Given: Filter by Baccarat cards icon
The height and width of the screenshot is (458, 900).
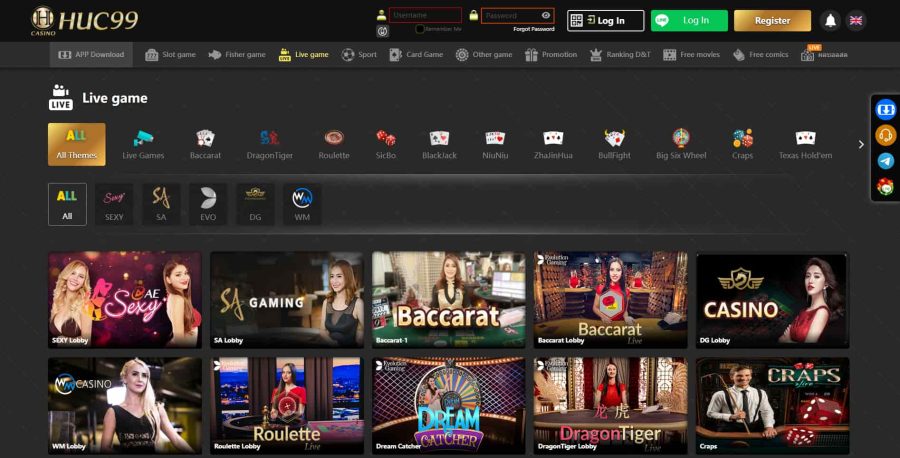Looking at the screenshot, I should pyautogui.click(x=205, y=144).
